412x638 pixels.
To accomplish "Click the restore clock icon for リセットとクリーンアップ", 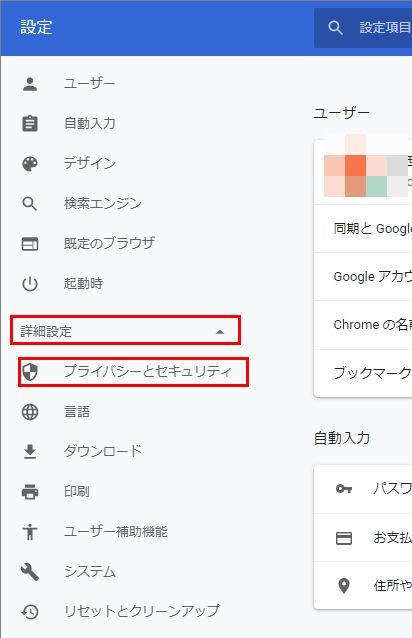I will (x=30, y=611).
